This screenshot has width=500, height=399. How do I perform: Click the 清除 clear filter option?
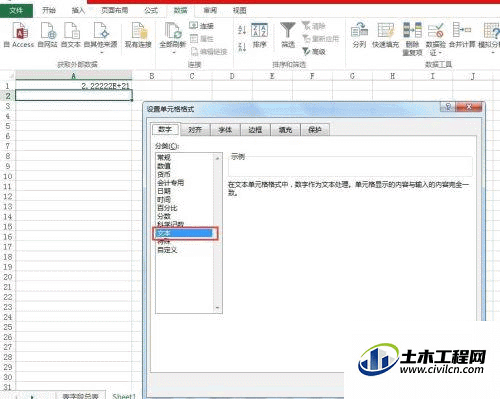(314, 26)
